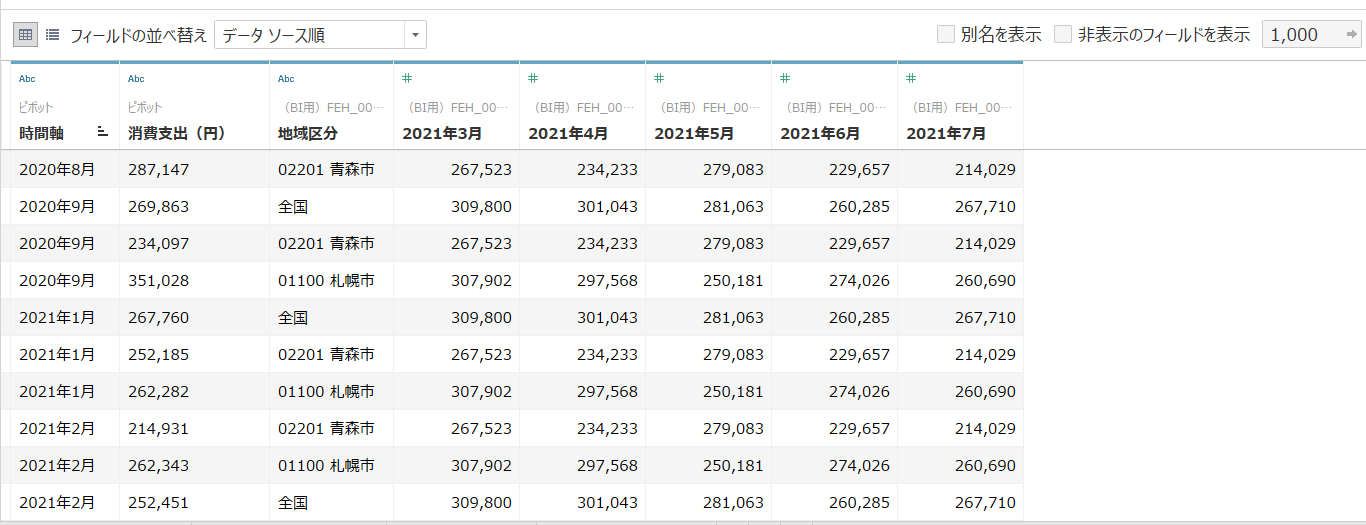This screenshot has height=525, width=1366.
Task: Select the 2021年5月 column header
Action: (693, 133)
